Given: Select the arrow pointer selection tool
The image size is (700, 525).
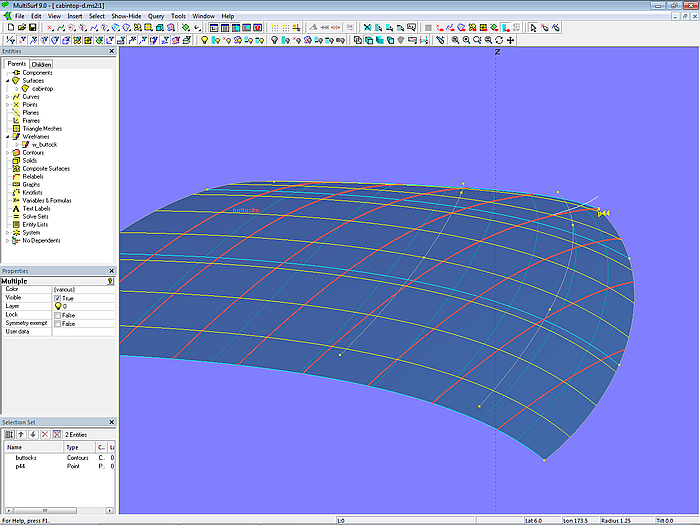Looking at the screenshot, I should (533, 28).
